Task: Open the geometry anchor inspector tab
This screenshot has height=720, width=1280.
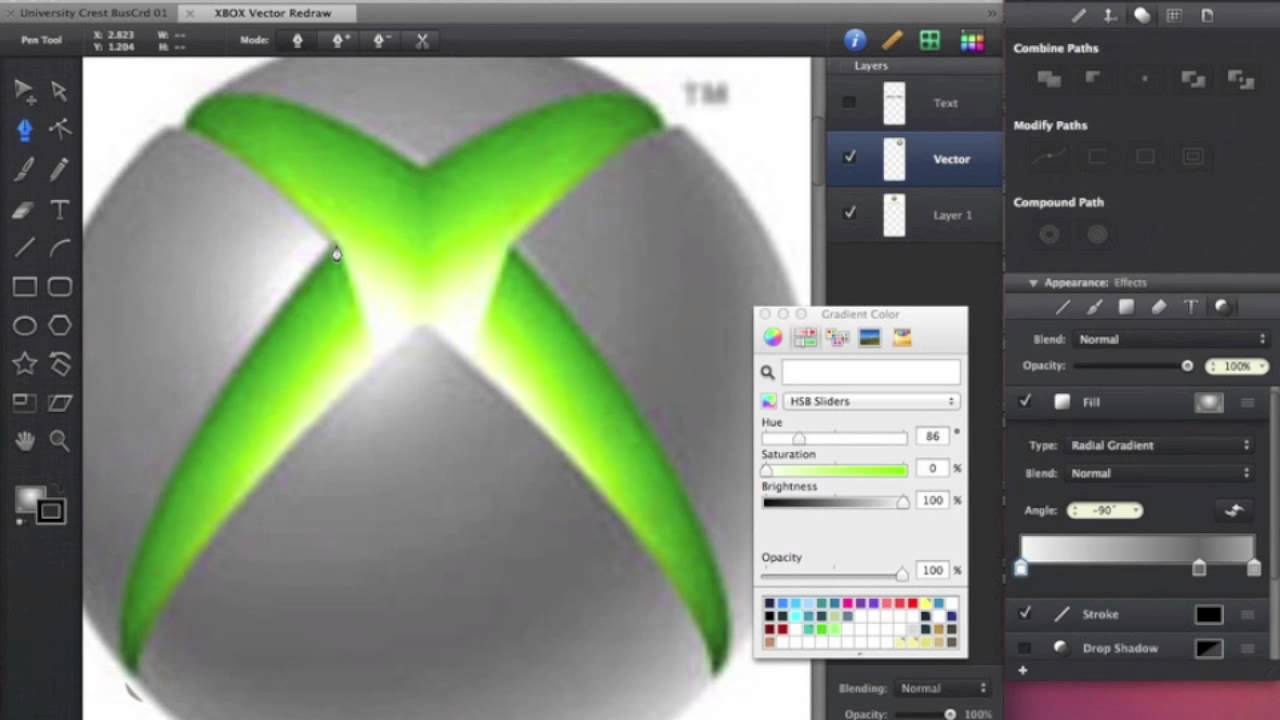Action: tap(1109, 15)
